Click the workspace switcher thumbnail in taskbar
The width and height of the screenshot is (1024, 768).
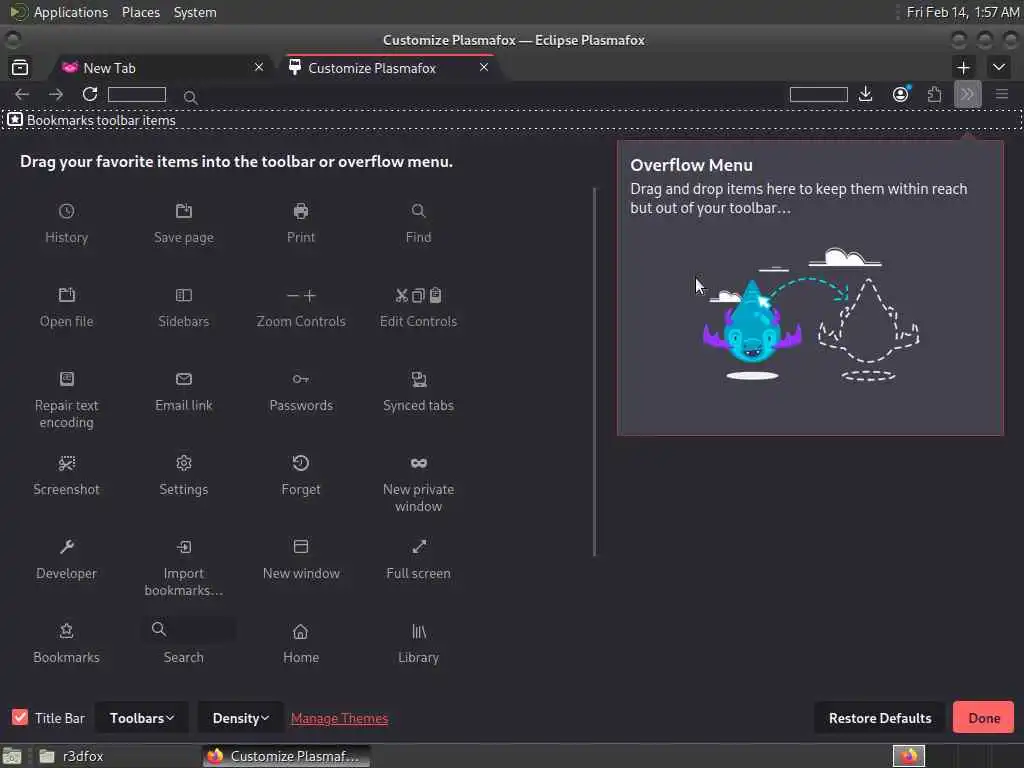coord(908,756)
